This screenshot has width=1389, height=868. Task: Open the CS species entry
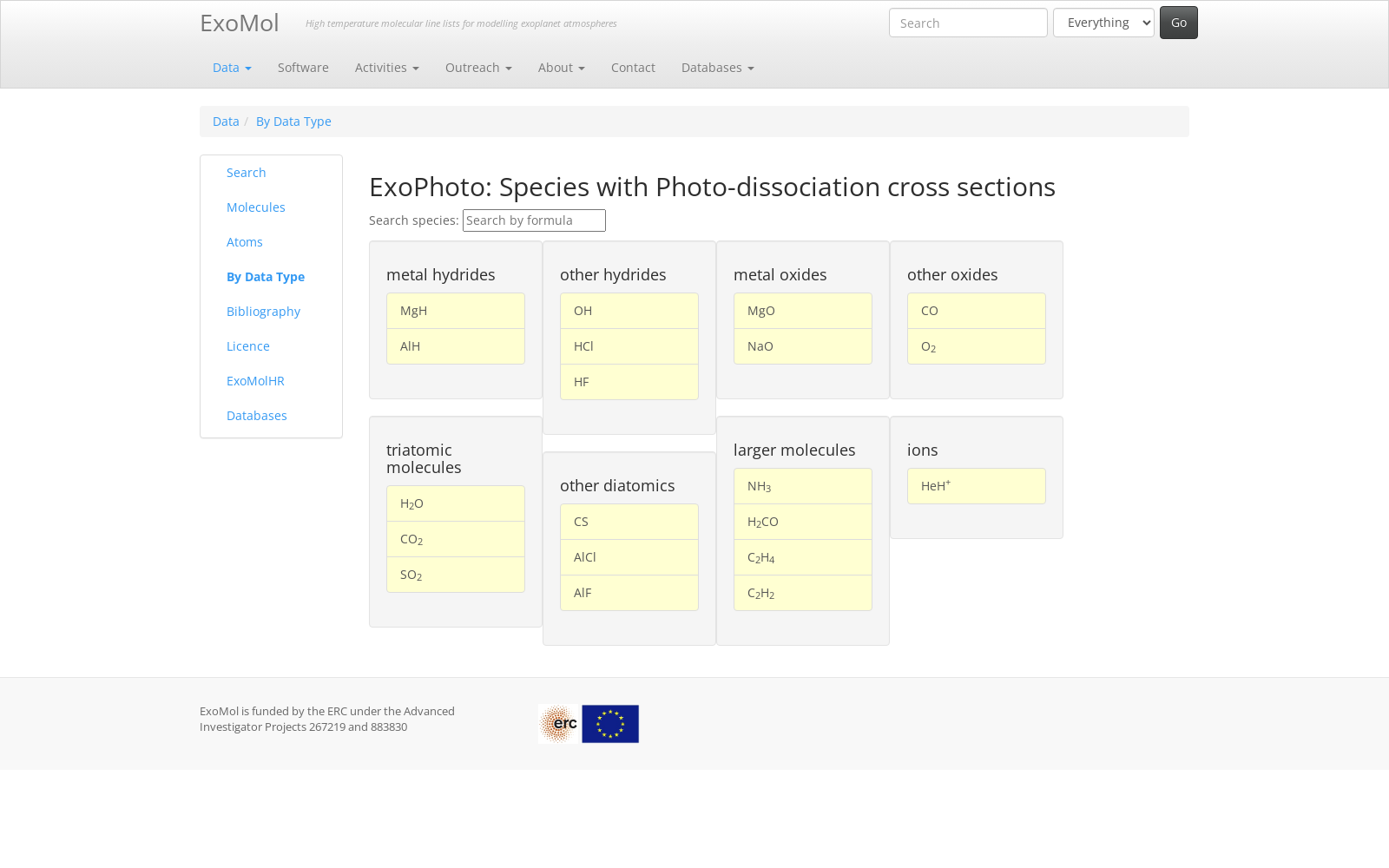pos(629,522)
